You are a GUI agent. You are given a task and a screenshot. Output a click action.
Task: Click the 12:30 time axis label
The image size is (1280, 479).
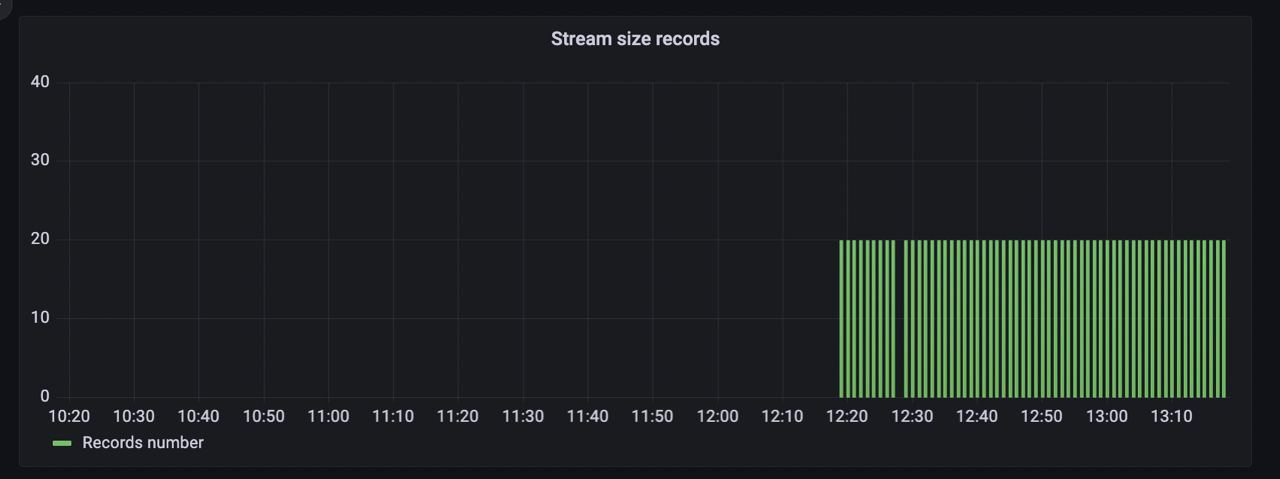click(x=911, y=417)
